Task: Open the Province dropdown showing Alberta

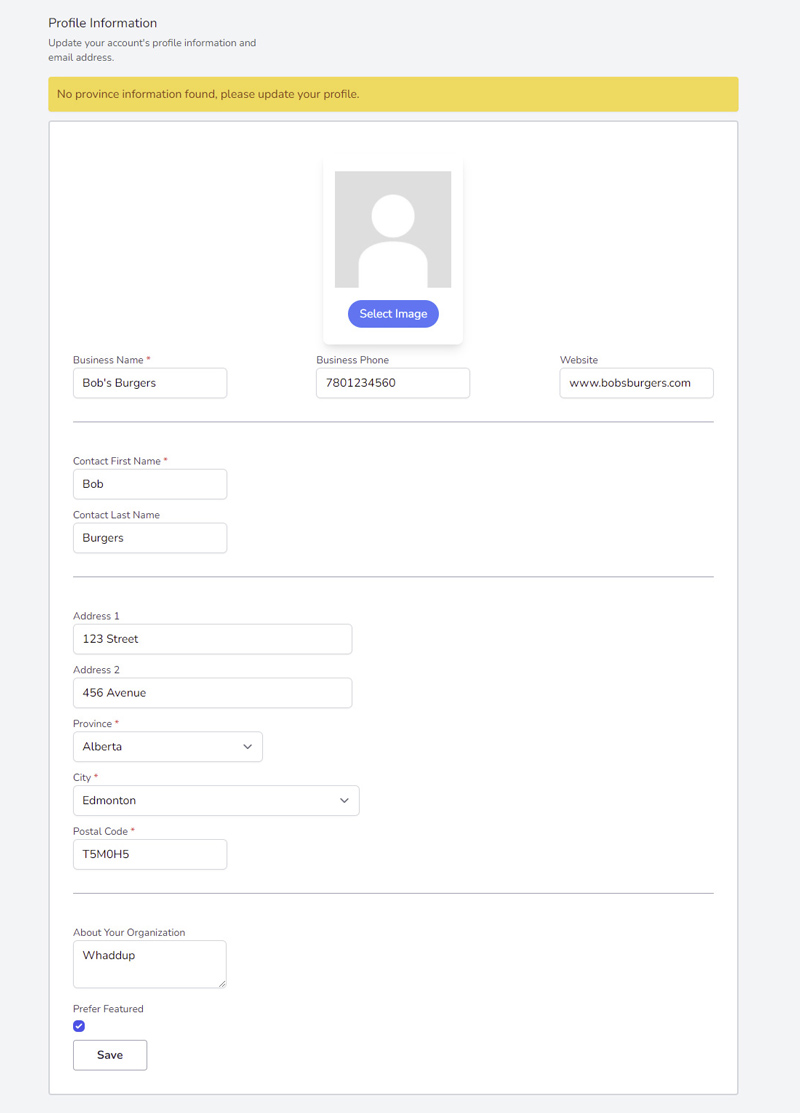Action: coord(168,747)
